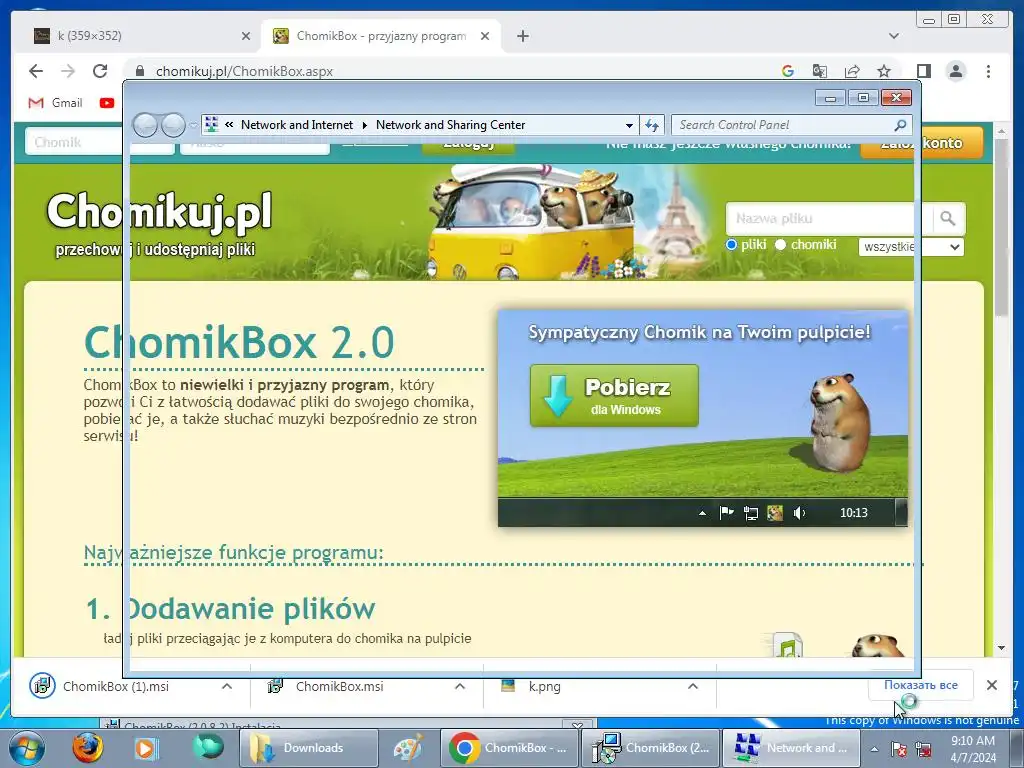Open media player taskbar icon
This screenshot has width=1024, height=768.
146,748
